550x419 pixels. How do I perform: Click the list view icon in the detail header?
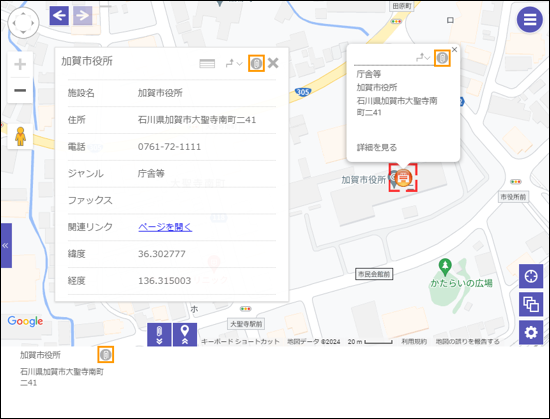(207, 63)
